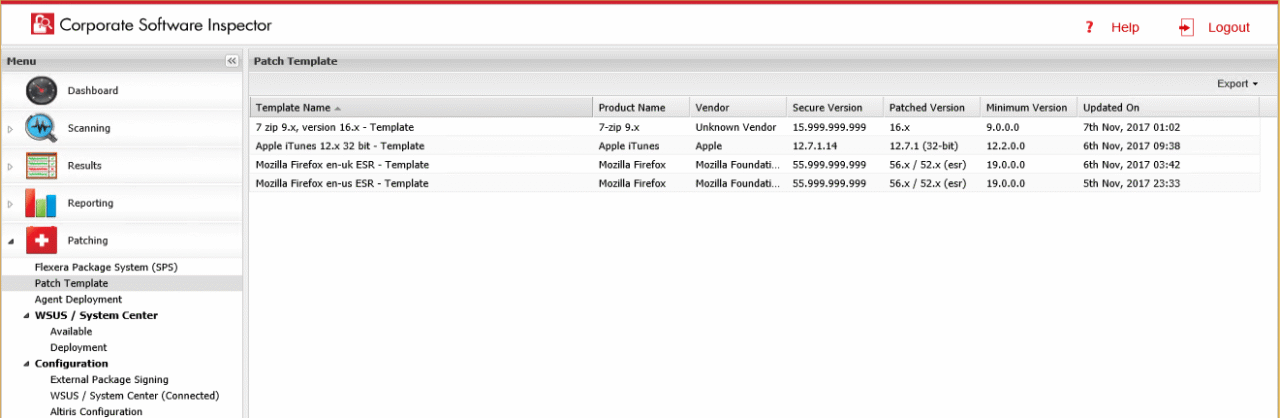Click the Logout door icon
Screen dimensions: 1280x418
point(1186,28)
